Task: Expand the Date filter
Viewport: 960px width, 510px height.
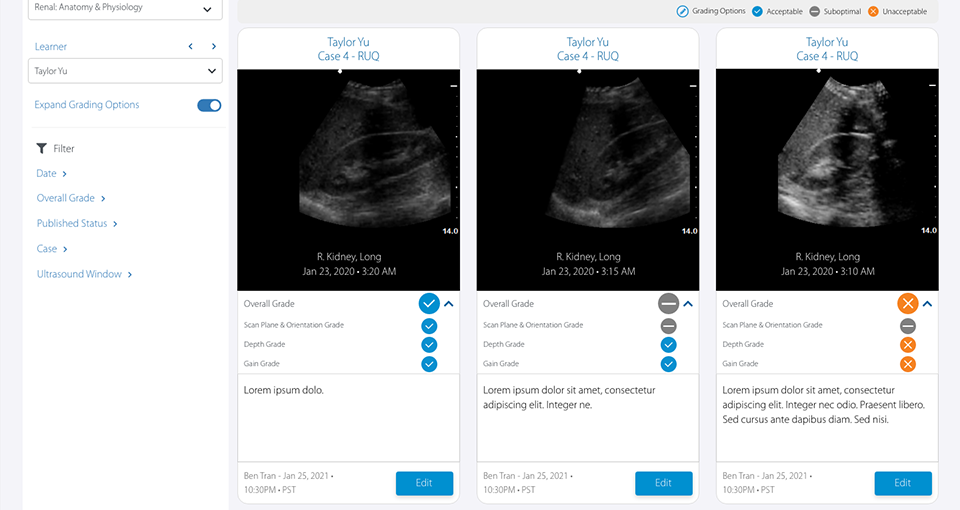Action: [51, 174]
